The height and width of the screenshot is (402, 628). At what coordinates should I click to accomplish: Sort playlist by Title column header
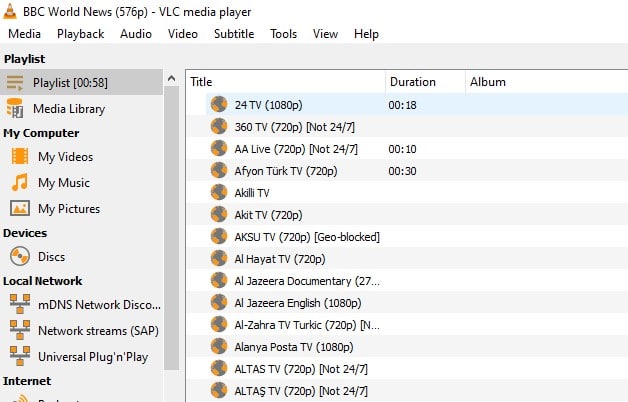click(x=286, y=82)
